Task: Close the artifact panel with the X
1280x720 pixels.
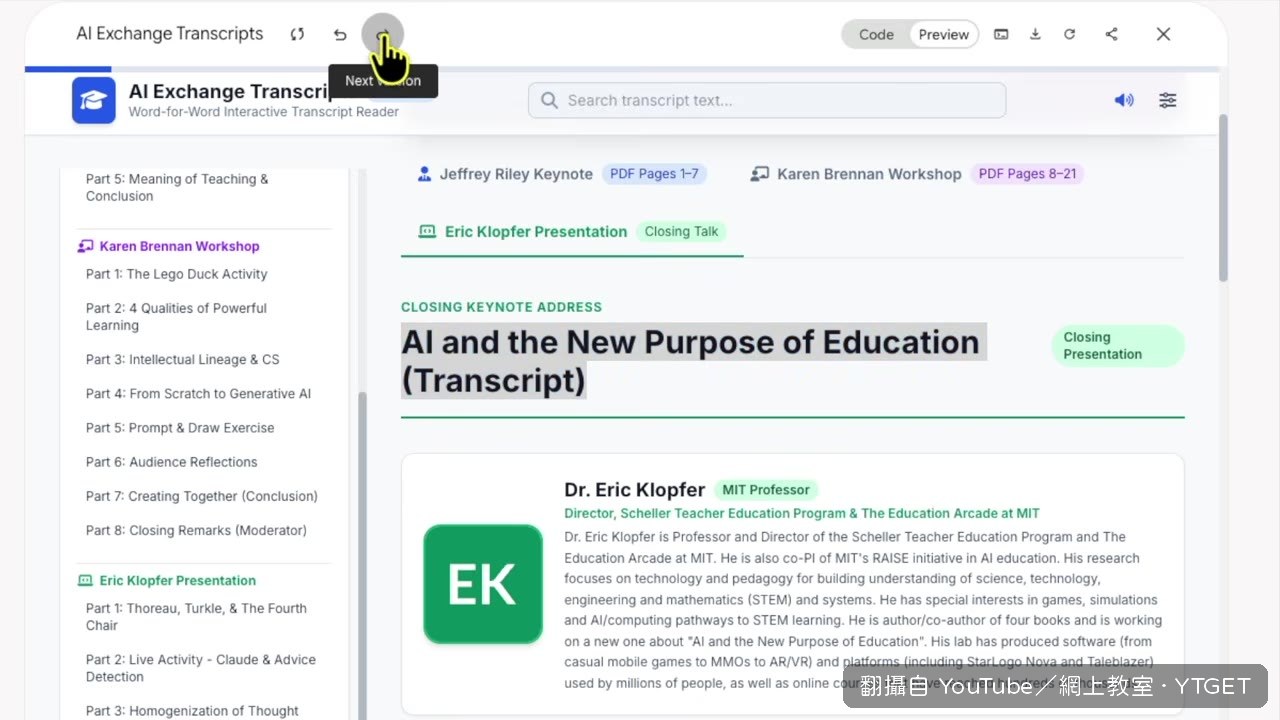Action: tap(1163, 34)
